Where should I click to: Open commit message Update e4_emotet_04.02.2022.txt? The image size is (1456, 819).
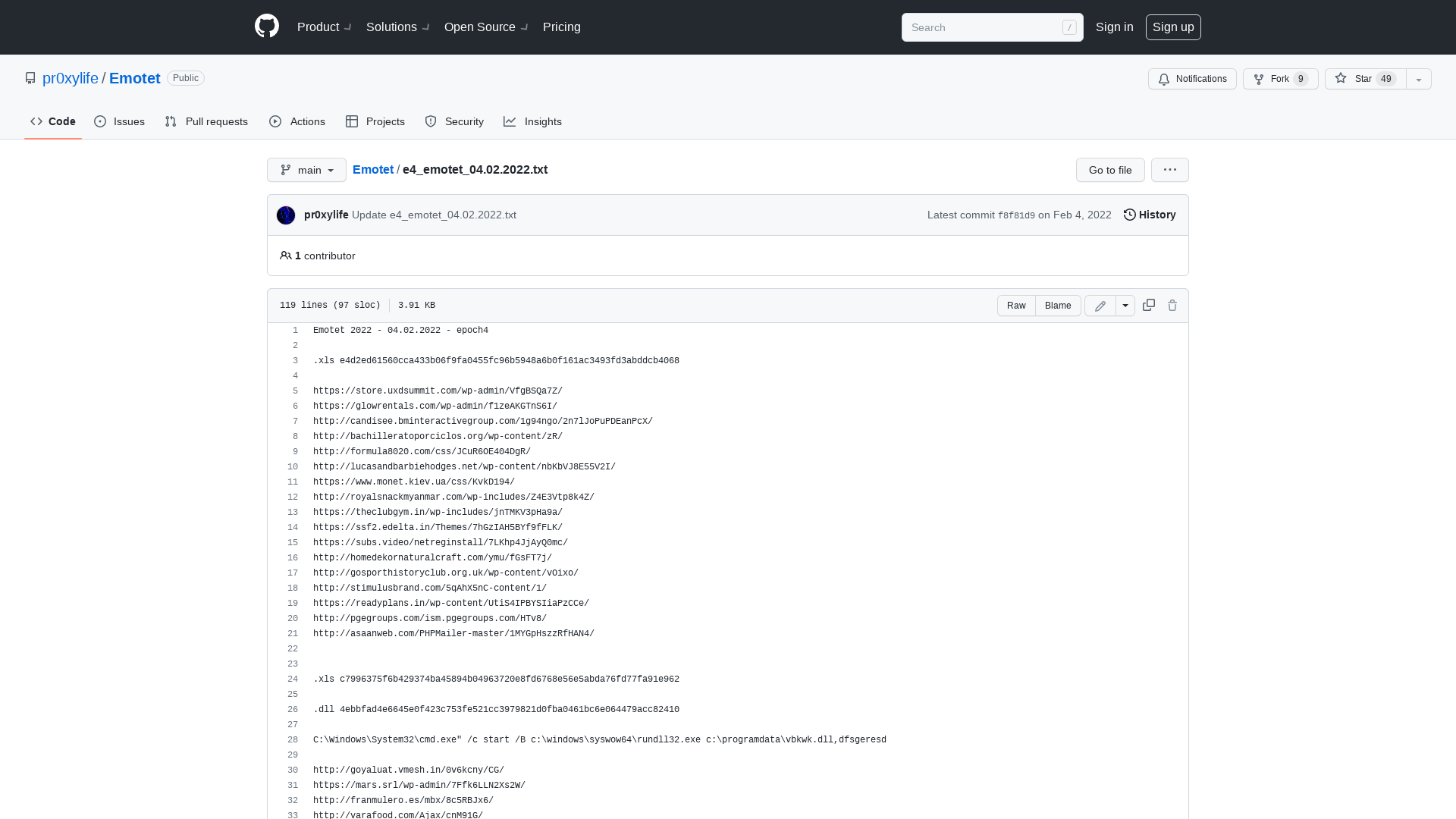(434, 215)
